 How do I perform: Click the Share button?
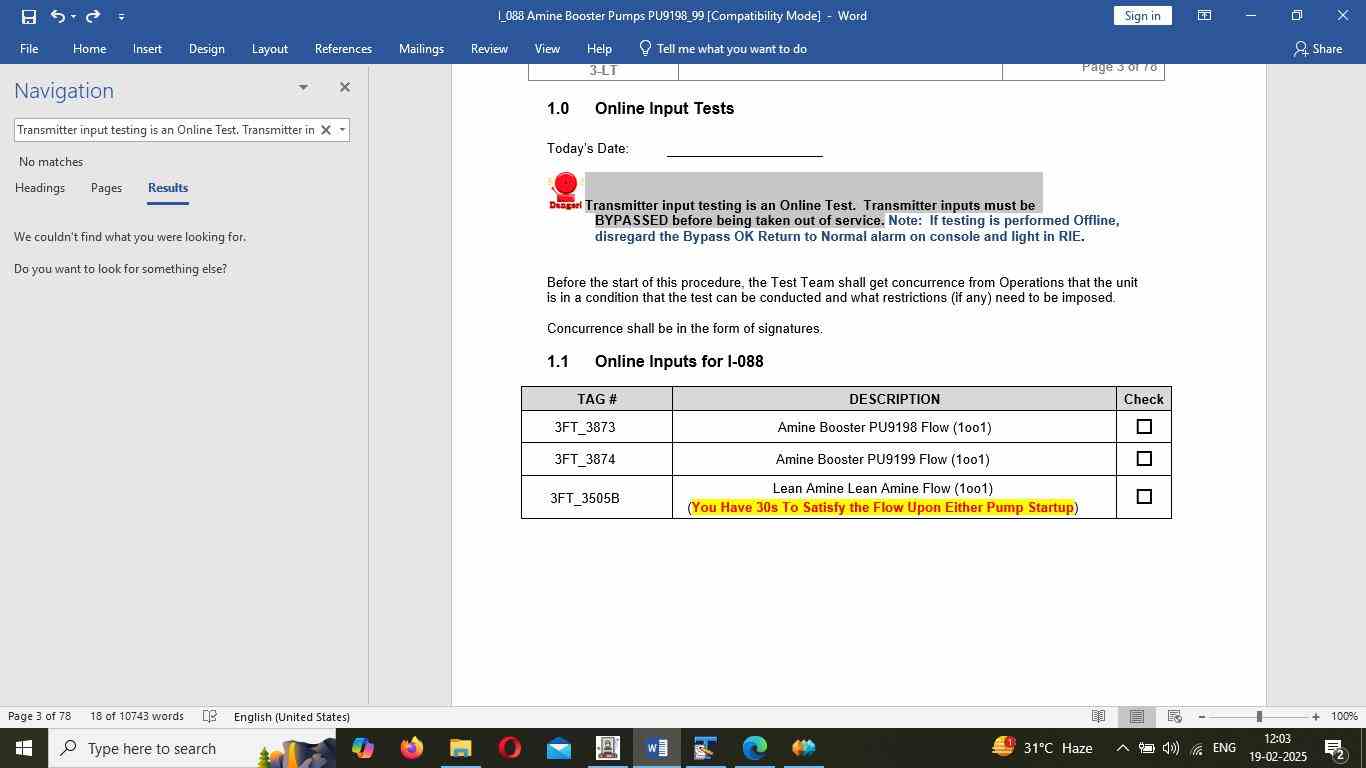[1317, 49]
